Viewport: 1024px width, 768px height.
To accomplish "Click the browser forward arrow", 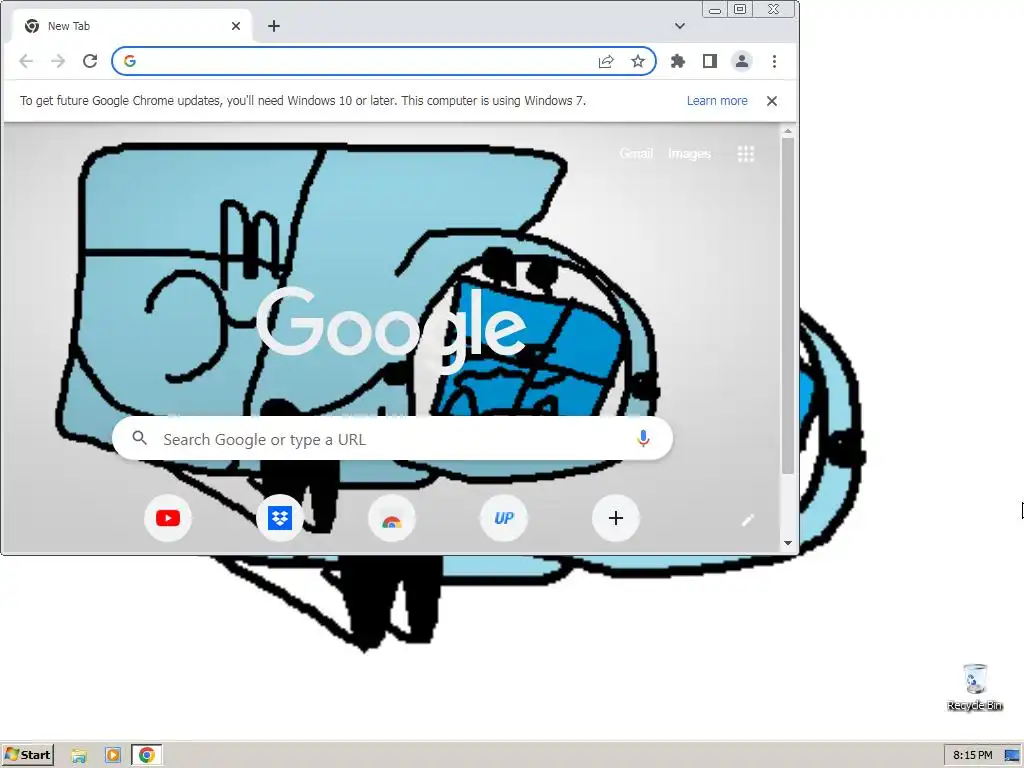I will click(x=58, y=61).
